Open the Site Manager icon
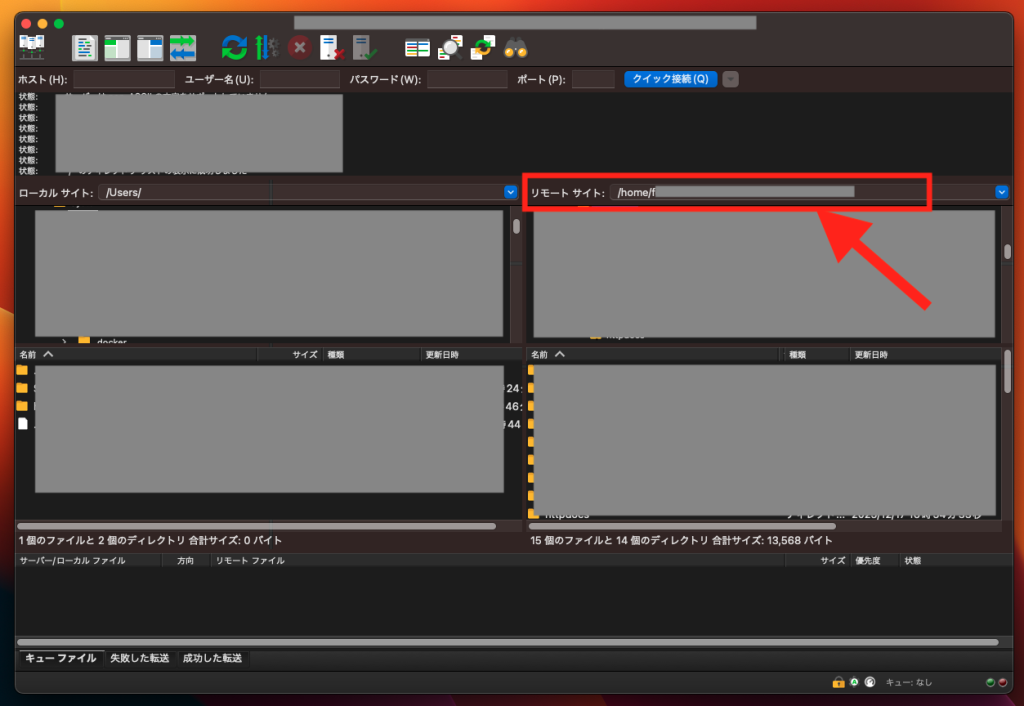Viewport: 1024px width, 706px height. coord(32,47)
